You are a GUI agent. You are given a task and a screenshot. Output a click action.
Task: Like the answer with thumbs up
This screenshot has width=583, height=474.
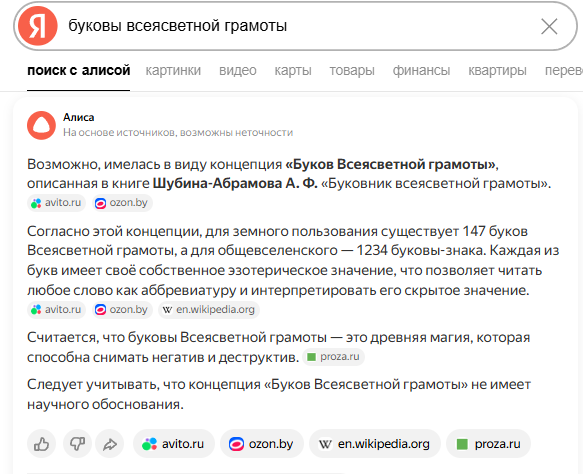pyautogui.click(x=41, y=444)
